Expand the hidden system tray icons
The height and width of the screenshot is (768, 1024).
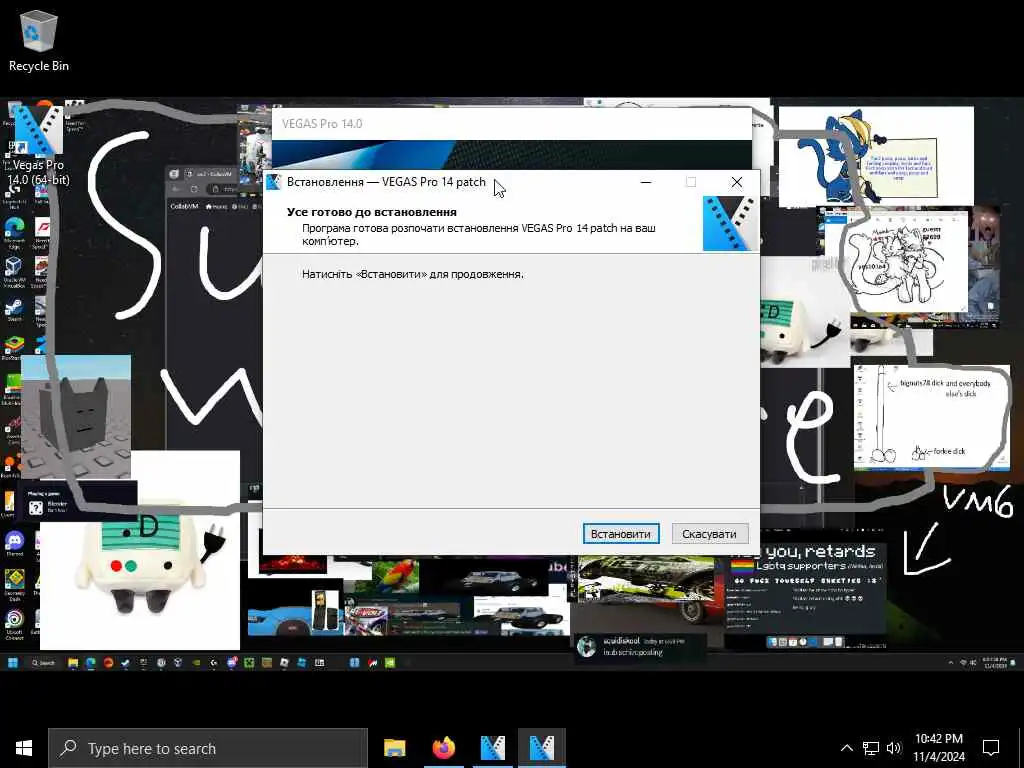[846, 748]
